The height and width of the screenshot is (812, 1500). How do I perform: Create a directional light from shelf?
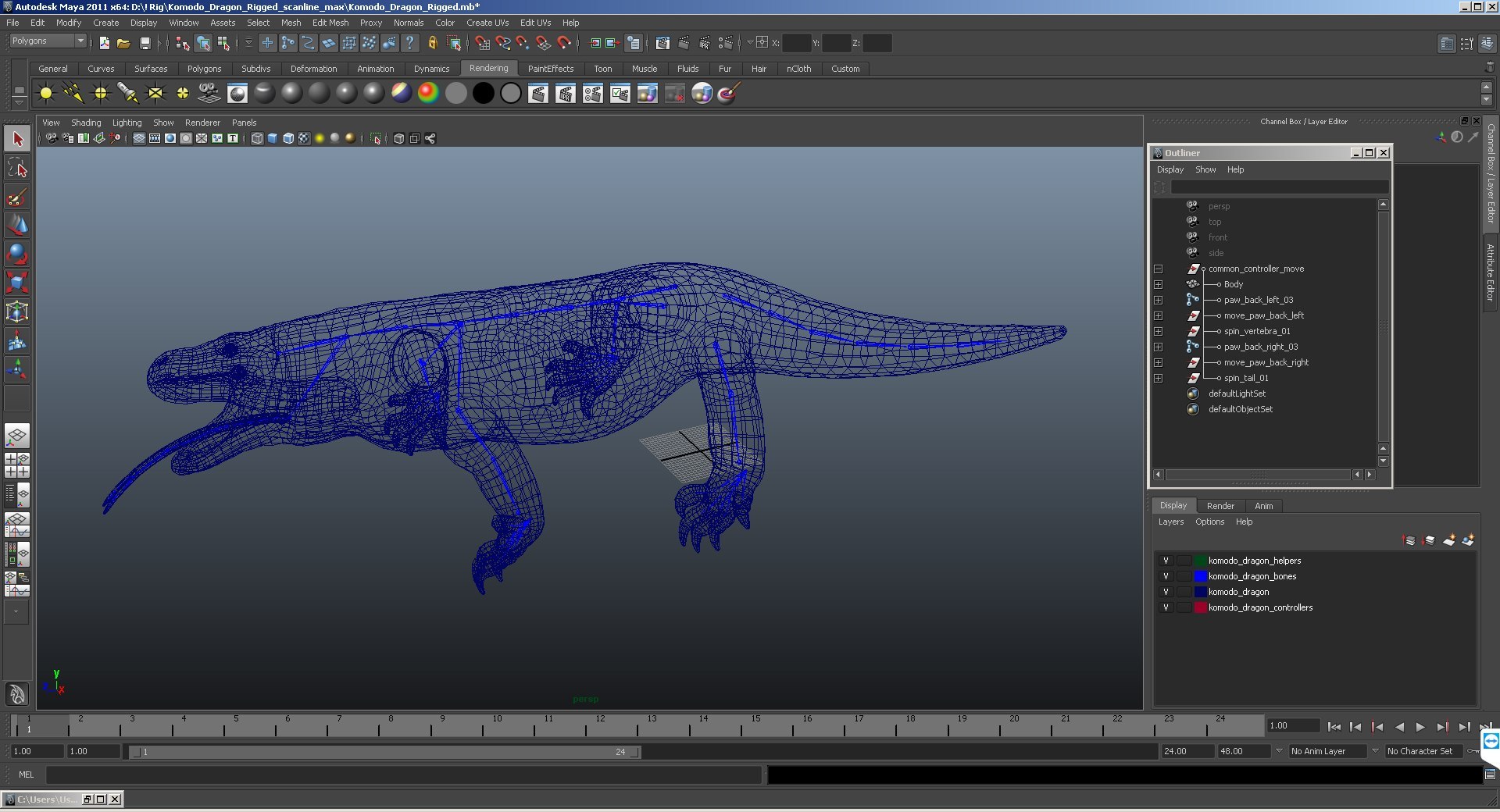pos(73,94)
